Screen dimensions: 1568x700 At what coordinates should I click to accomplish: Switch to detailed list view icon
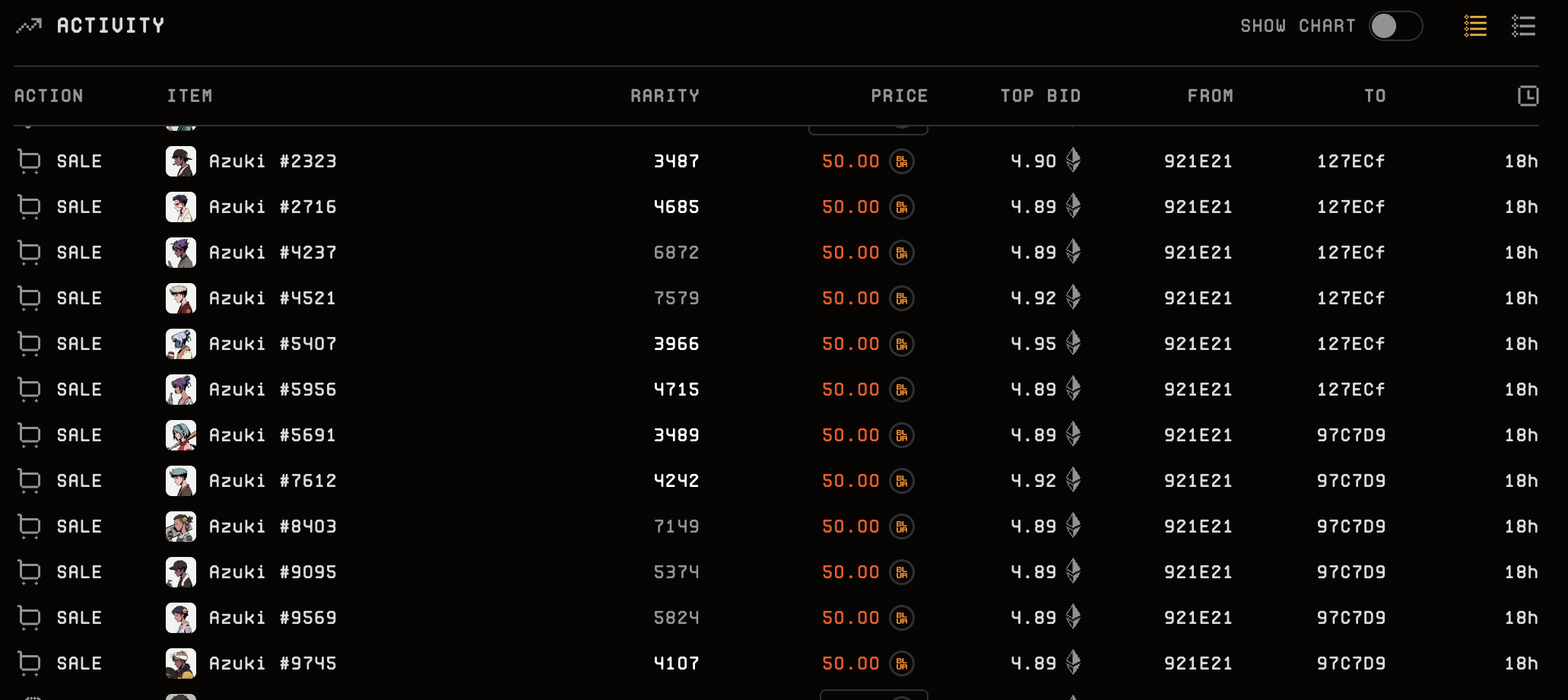(1523, 26)
